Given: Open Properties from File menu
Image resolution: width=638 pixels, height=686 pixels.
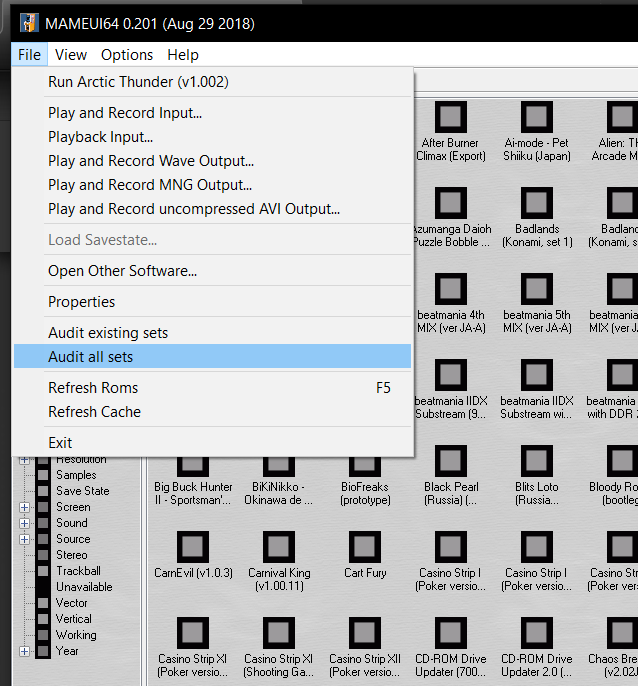Looking at the screenshot, I should click(x=213, y=302).
